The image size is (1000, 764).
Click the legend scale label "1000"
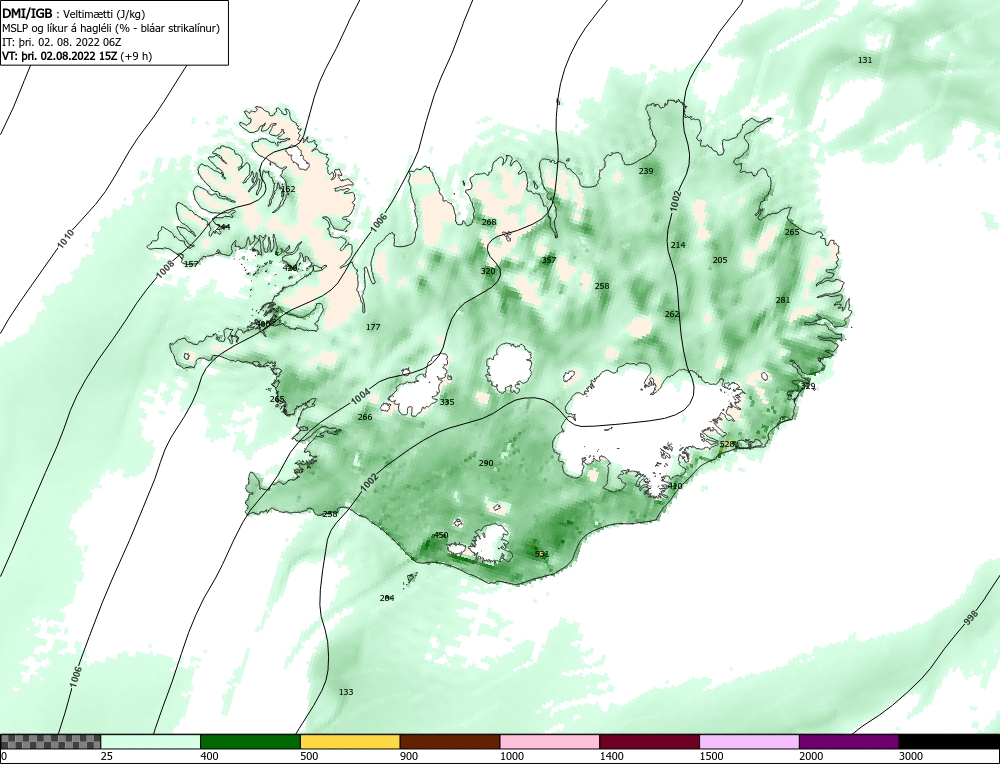tap(511, 756)
